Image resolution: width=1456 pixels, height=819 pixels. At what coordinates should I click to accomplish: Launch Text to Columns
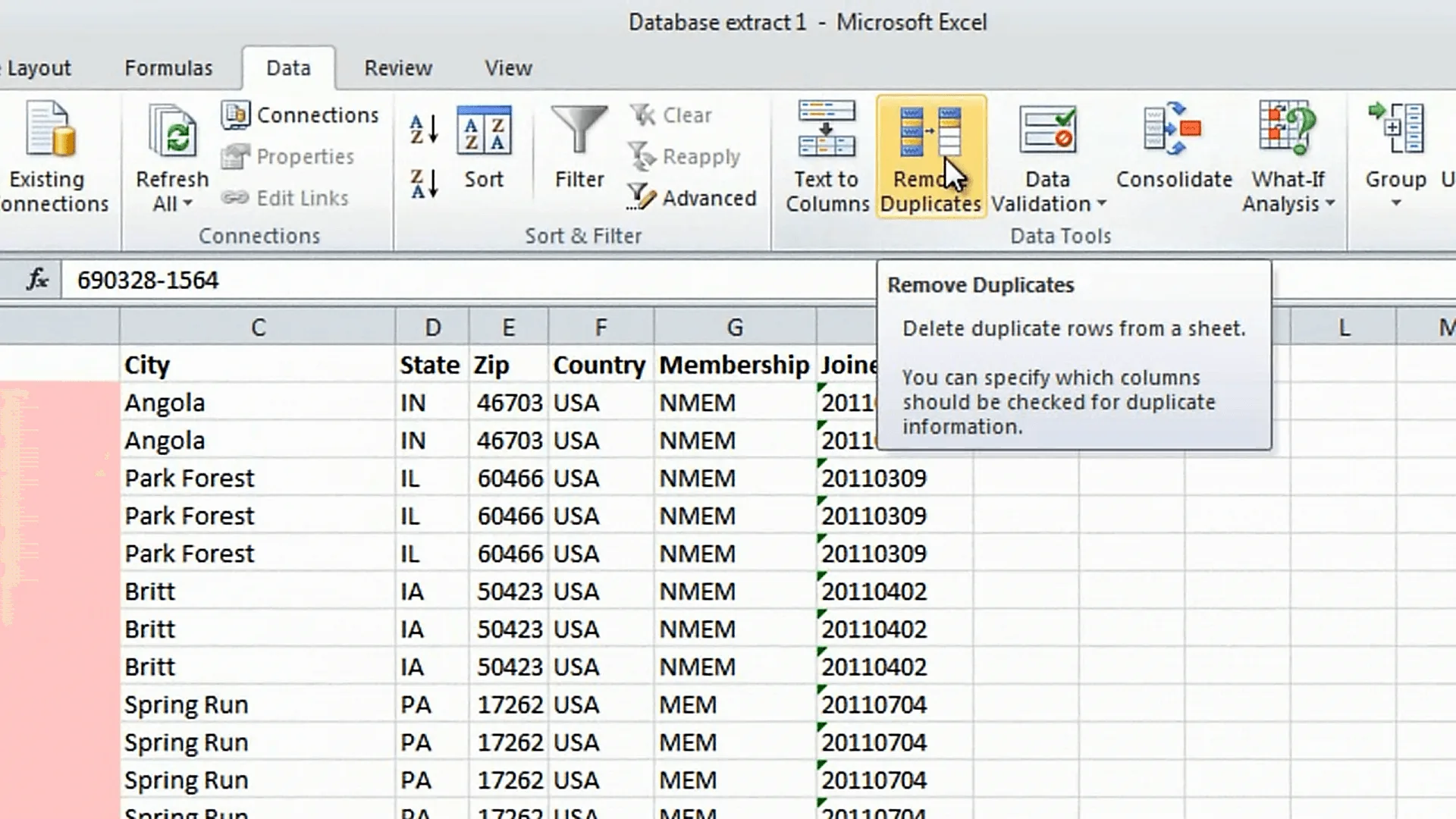(x=827, y=157)
